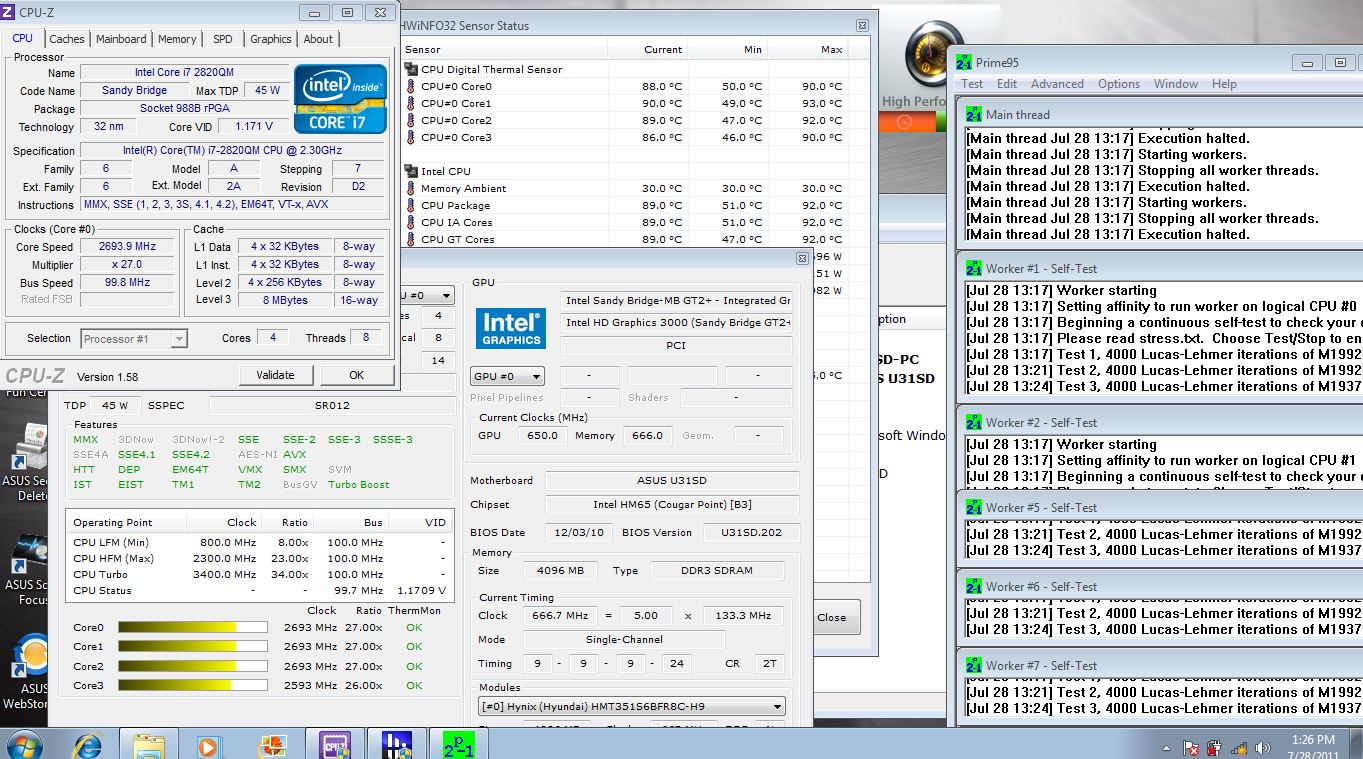Click the Worker #7 Self-Test window icon
This screenshot has width=1363, height=759.
coord(974,665)
